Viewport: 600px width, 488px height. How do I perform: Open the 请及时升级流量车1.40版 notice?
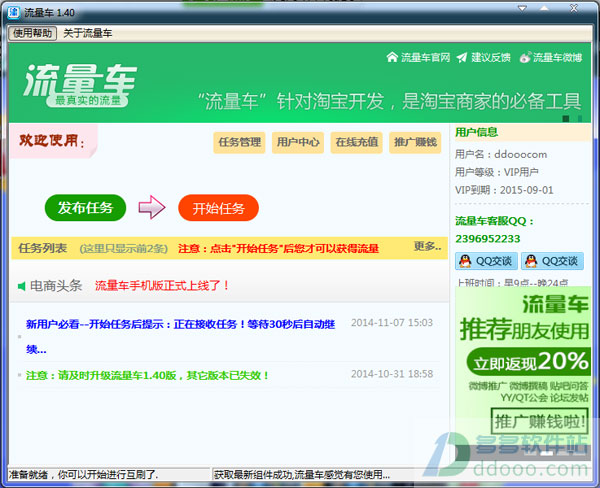(147, 375)
